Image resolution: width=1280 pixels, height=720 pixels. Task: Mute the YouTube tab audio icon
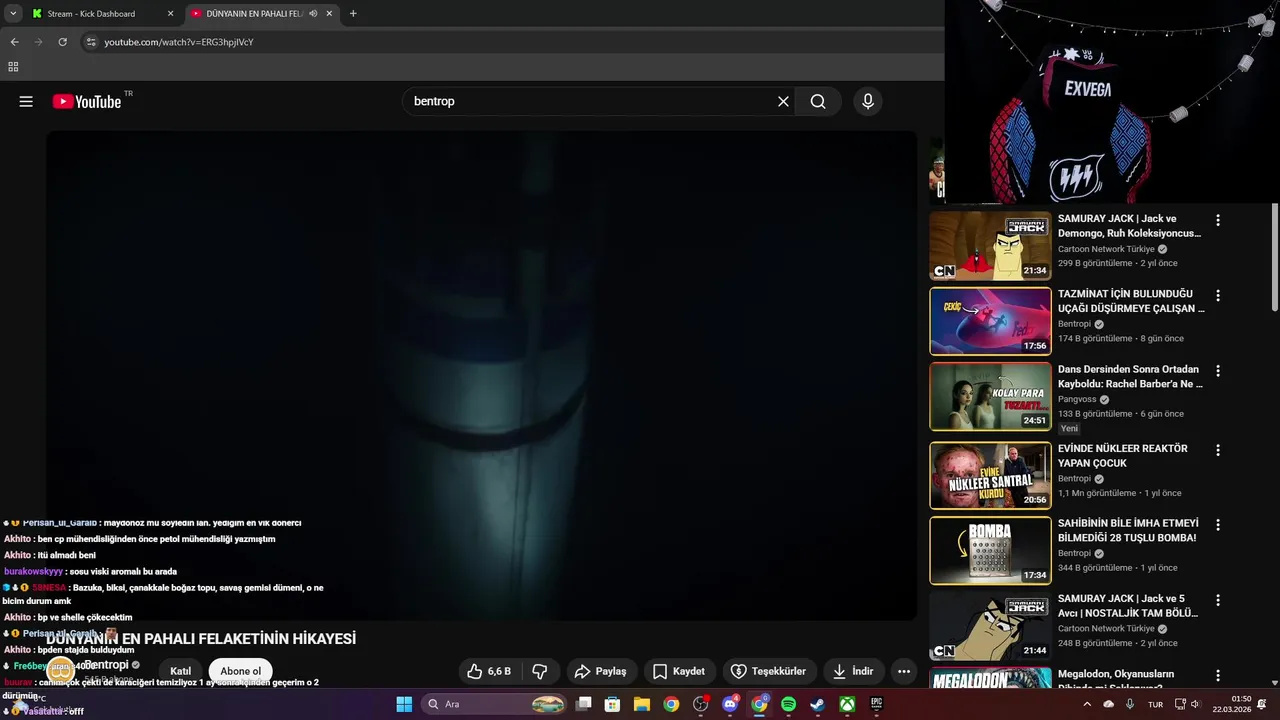pyautogui.click(x=313, y=14)
